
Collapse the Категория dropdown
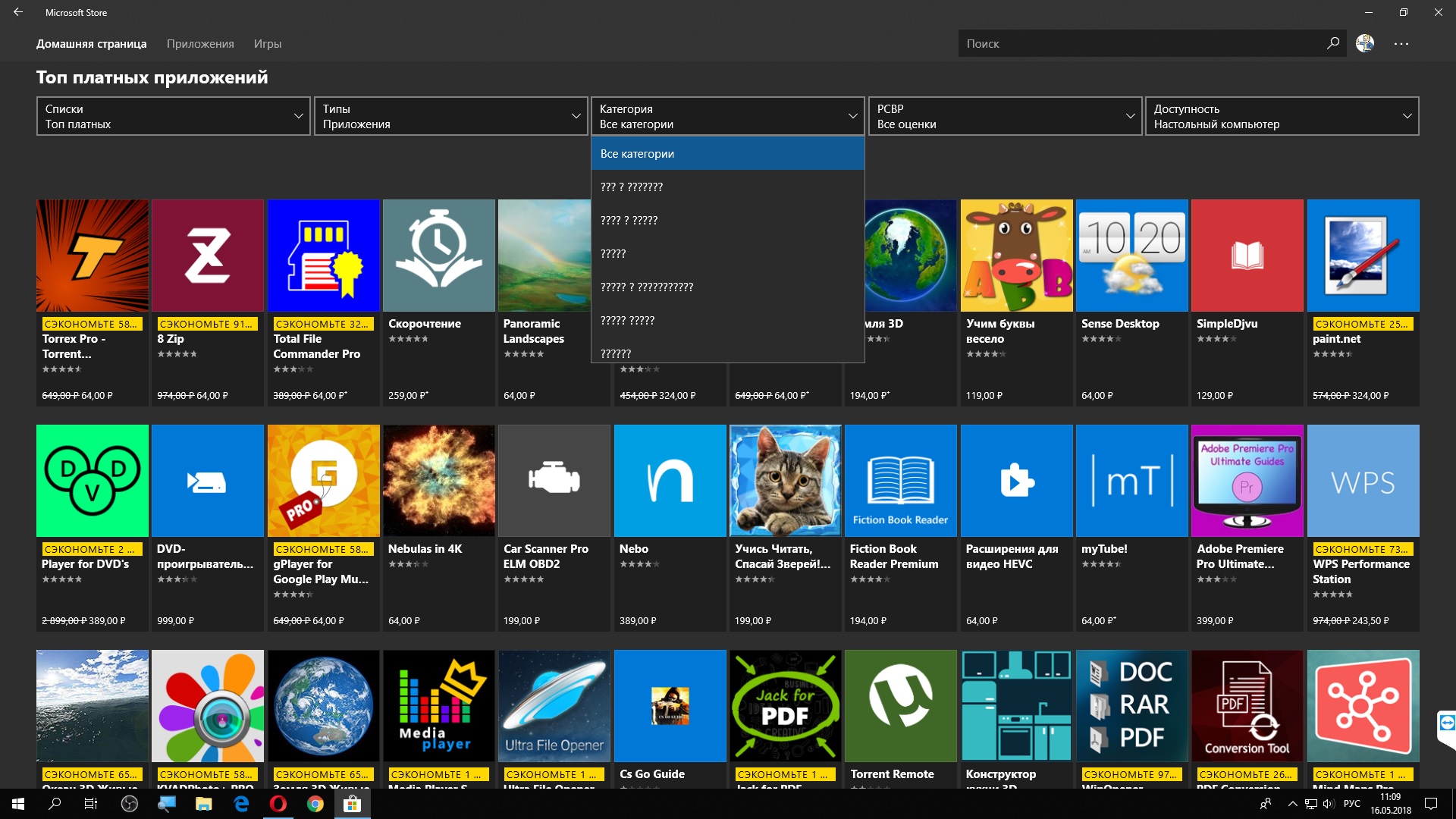728,116
